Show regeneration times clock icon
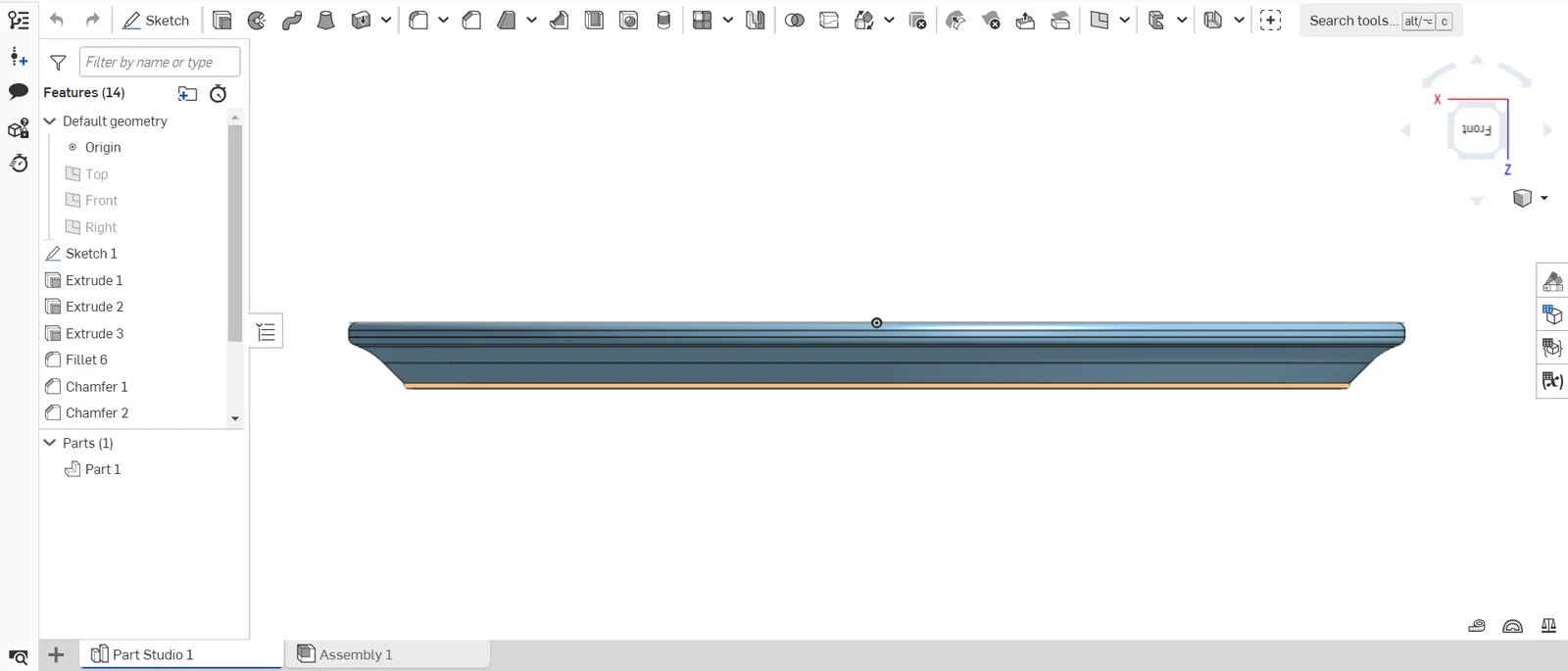The image size is (1568, 671). click(219, 93)
